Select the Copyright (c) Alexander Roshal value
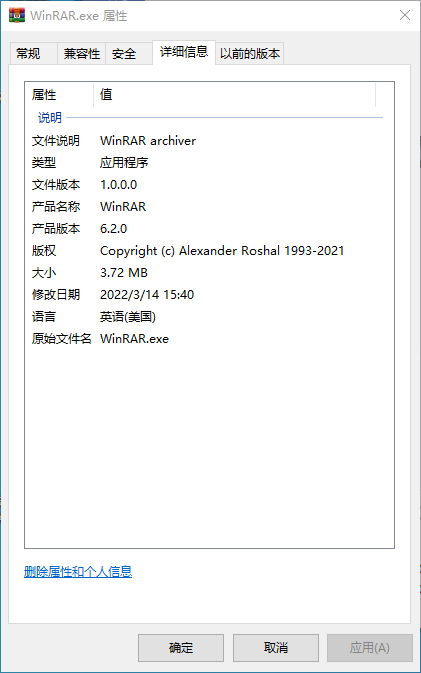 coord(222,251)
